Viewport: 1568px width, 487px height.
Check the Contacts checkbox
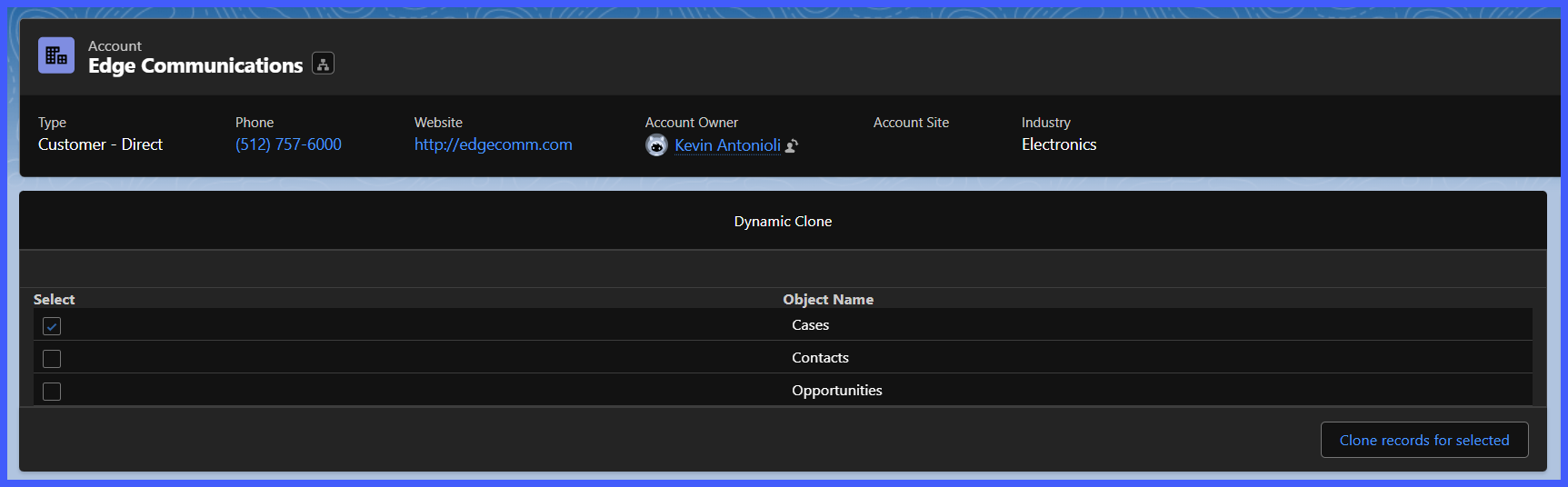pyautogui.click(x=52, y=359)
